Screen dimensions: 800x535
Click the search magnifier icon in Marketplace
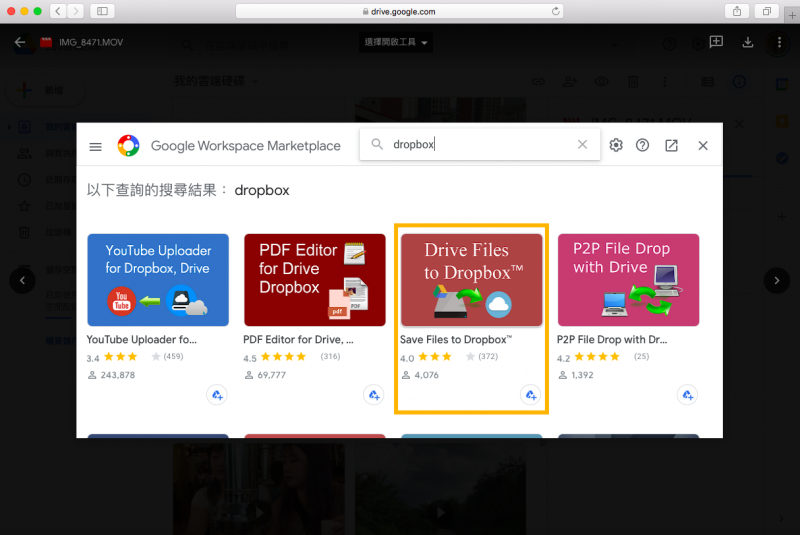[377, 144]
